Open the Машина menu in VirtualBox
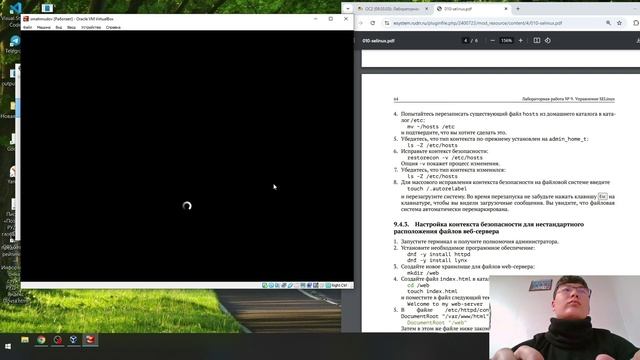This screenshot has width=640, height=360. [44, 27]
